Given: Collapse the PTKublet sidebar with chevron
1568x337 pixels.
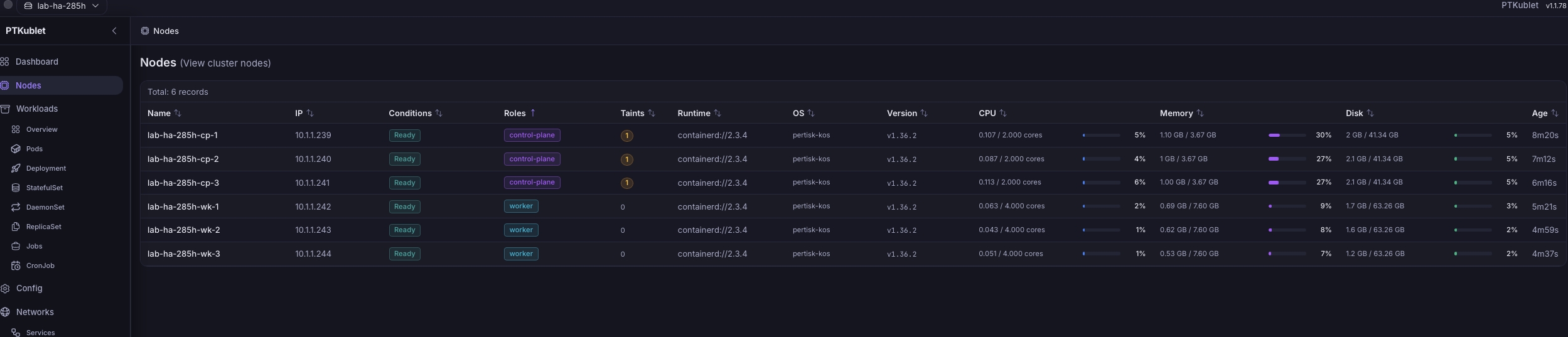Looking at the screenshot, I should click(x=114, y=31).
